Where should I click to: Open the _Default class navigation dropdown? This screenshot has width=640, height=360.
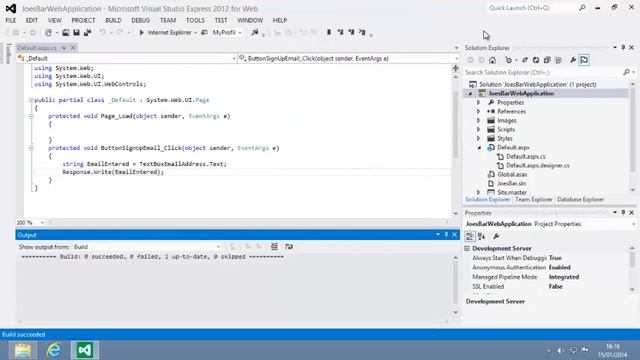(234, 59)
